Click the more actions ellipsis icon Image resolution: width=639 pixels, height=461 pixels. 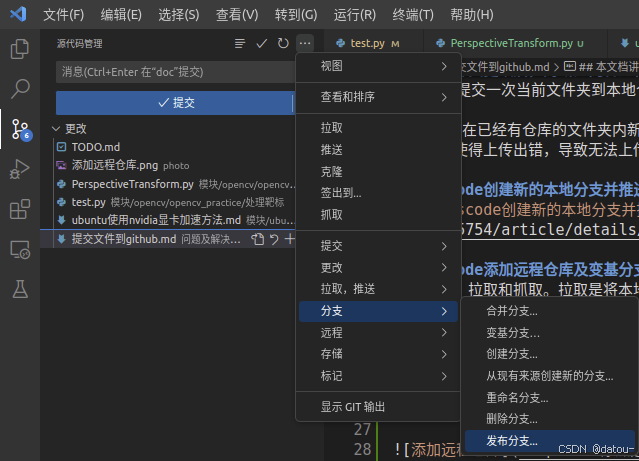click(x=305, y=43)
